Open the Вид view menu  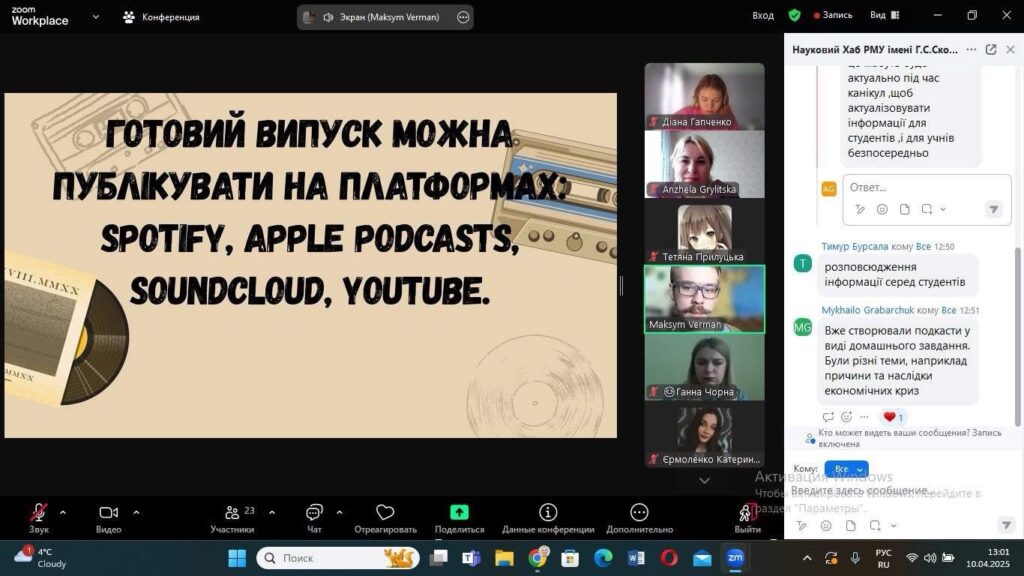click(x=882, y=16)
